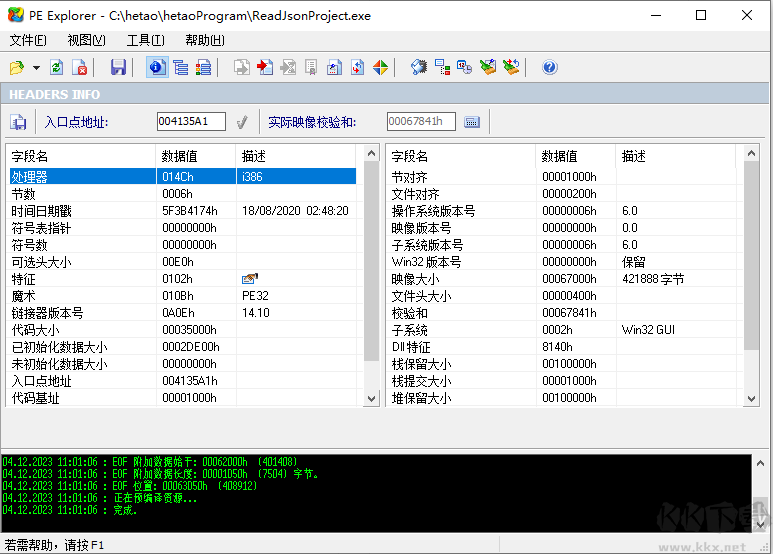
Task: Open the 帮助(H) menu
Action: pos(204,40)
